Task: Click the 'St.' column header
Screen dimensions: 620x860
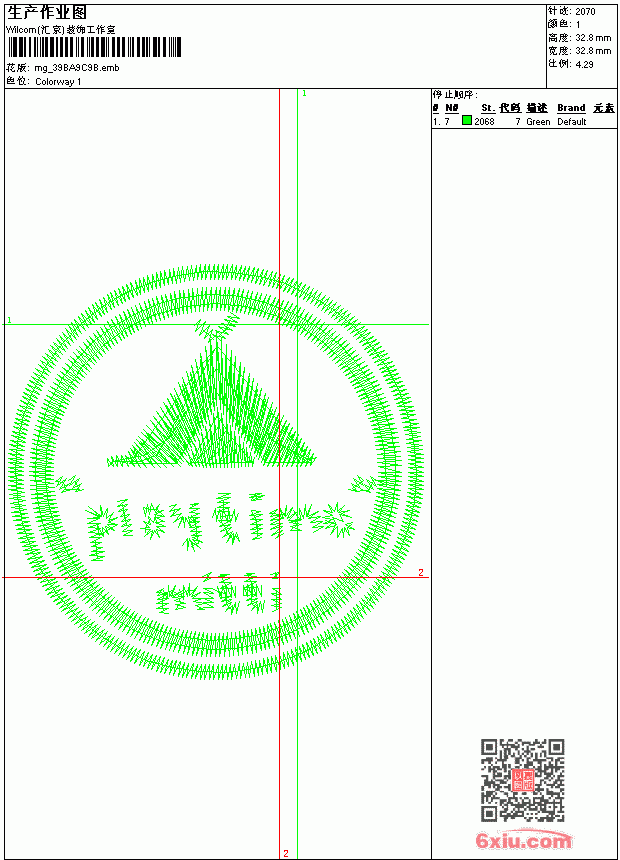Action: click(488, 108)
